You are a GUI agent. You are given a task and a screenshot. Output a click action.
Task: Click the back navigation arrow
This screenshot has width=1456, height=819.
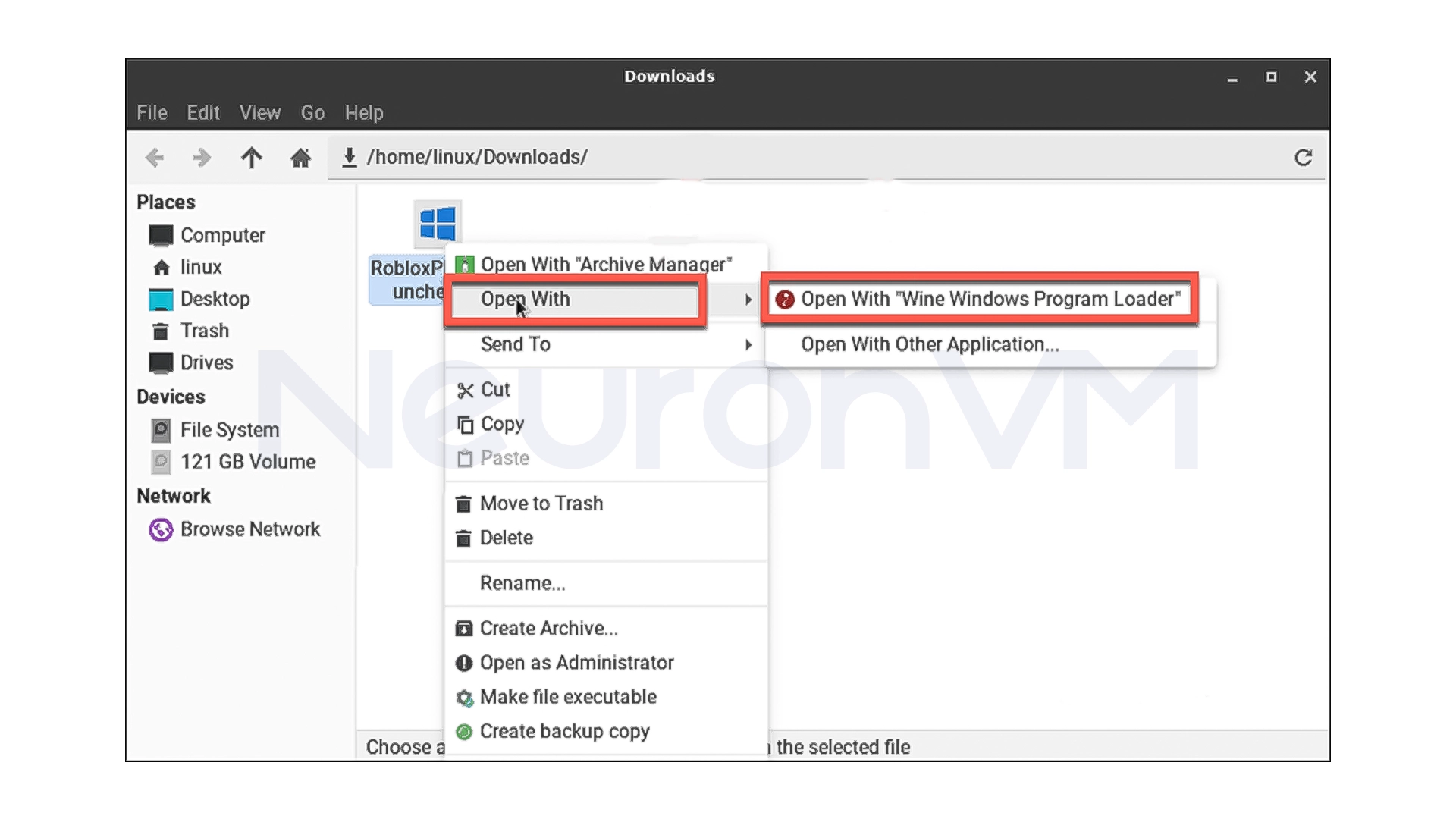coord(155,158)
